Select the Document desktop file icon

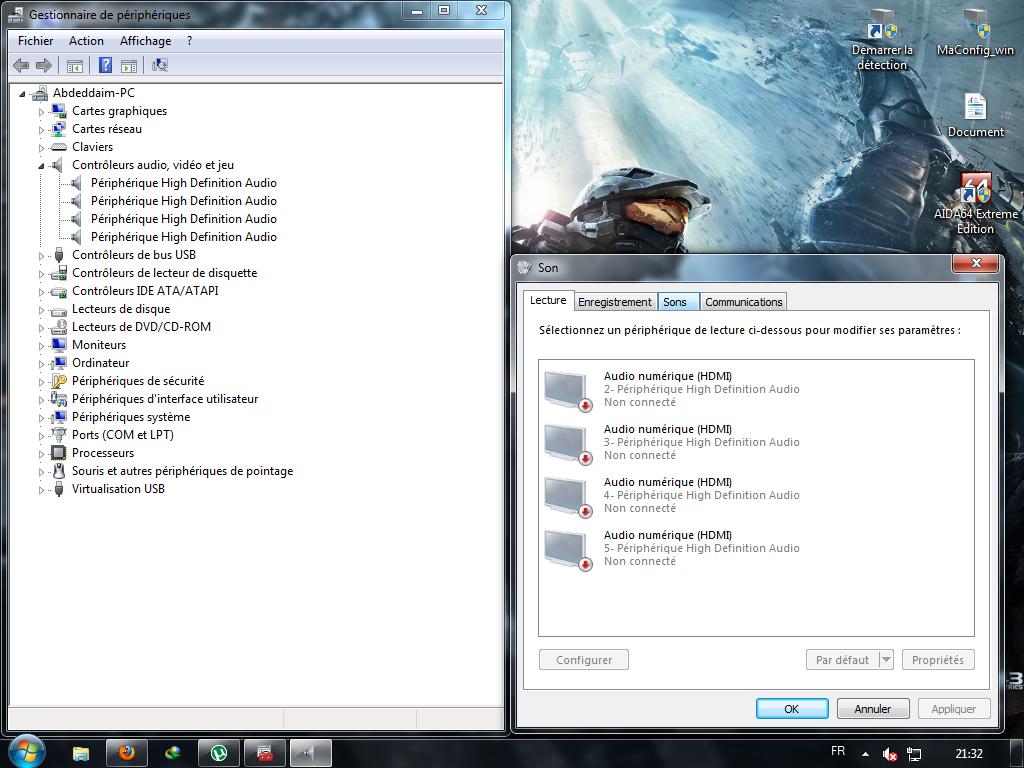976,115
